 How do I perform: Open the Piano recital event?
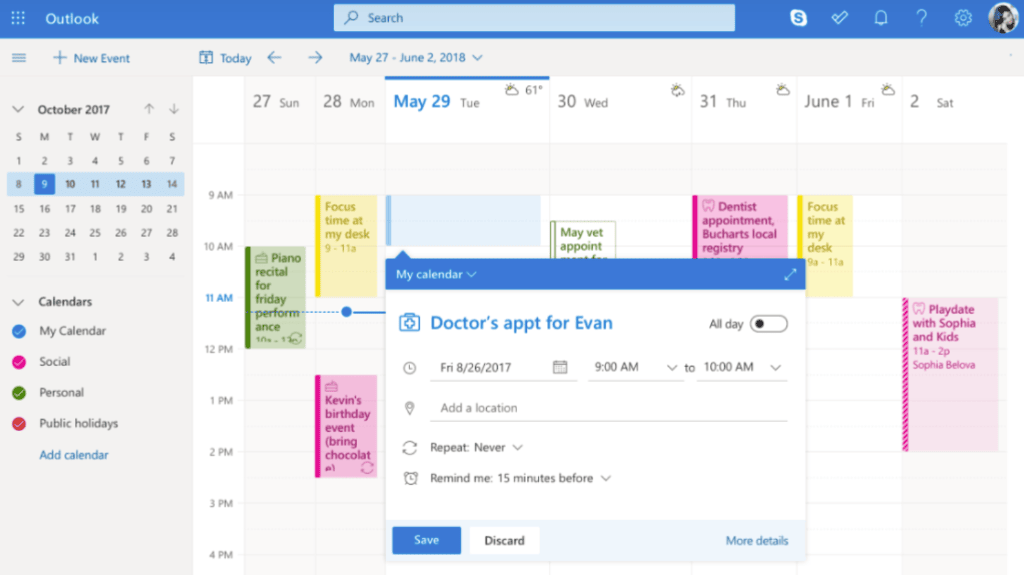click(276, 297)
